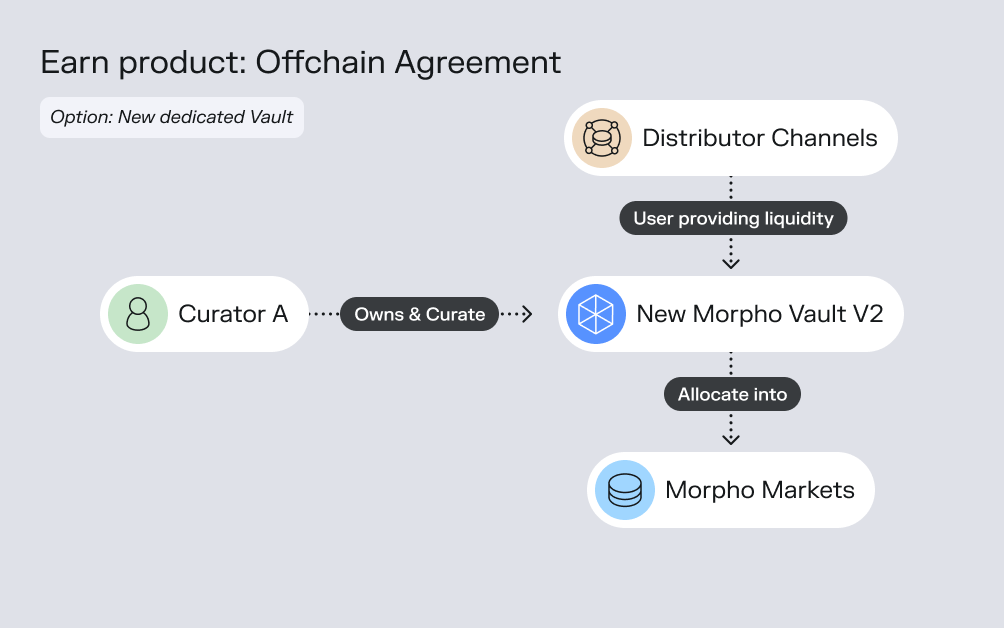Click the Distributor Channels network icon
1004x628 pixels.
click(x=602, y=138)
